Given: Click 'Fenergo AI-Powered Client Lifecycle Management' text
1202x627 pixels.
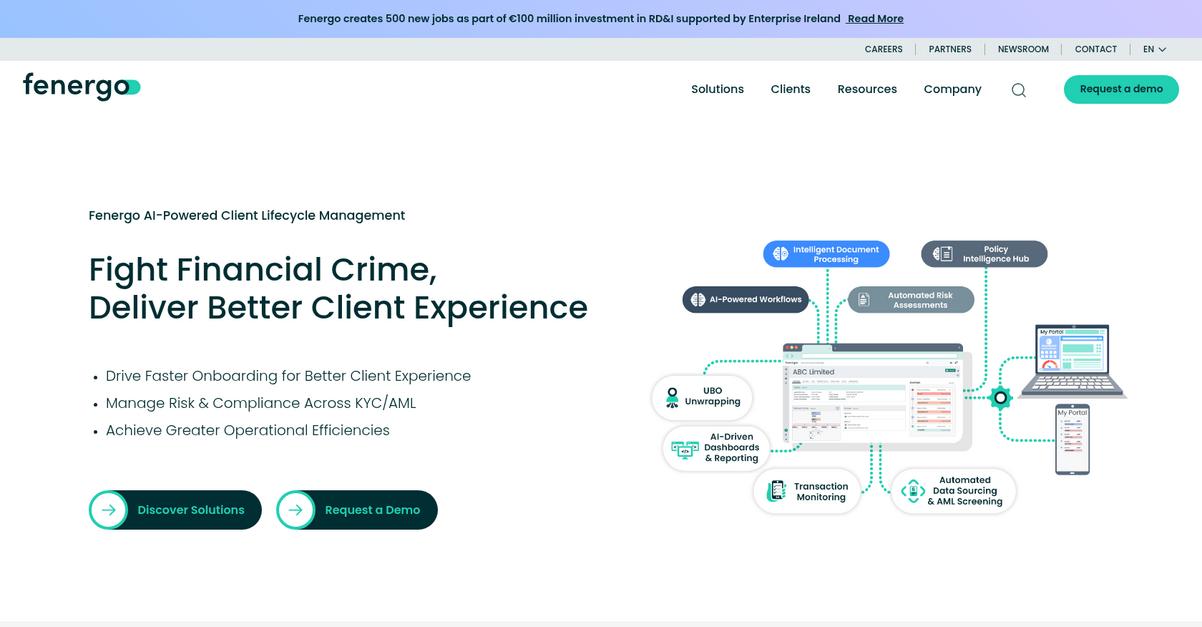Looking at the screenshot, I should click(x=247, y=215).
